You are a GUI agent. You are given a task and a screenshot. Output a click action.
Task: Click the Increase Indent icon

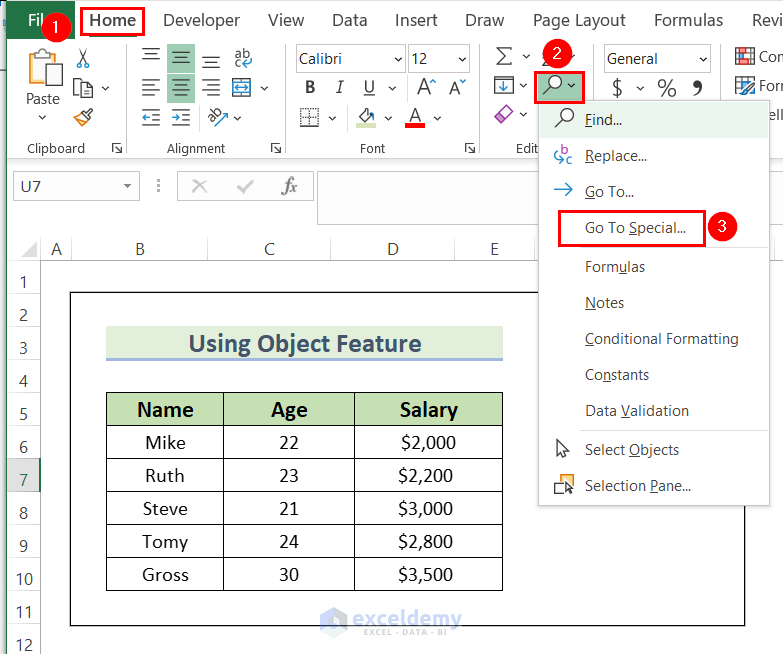click(181, 118)
